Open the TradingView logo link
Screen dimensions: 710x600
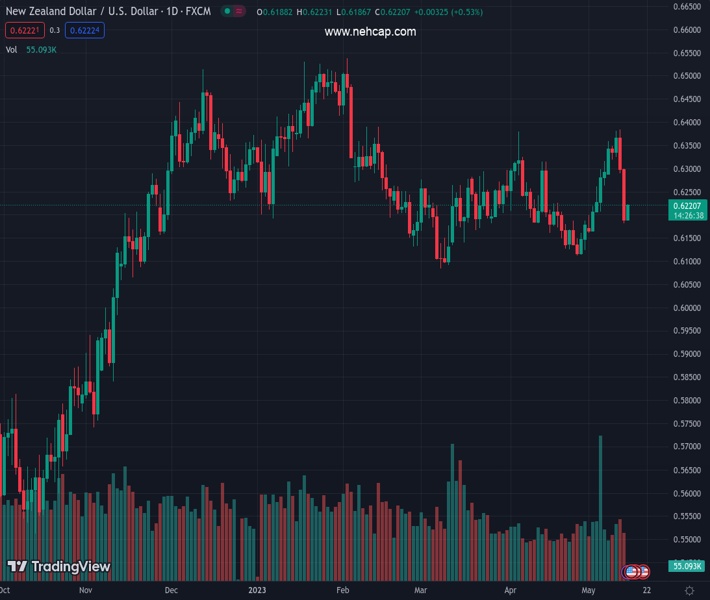point(59,566)
